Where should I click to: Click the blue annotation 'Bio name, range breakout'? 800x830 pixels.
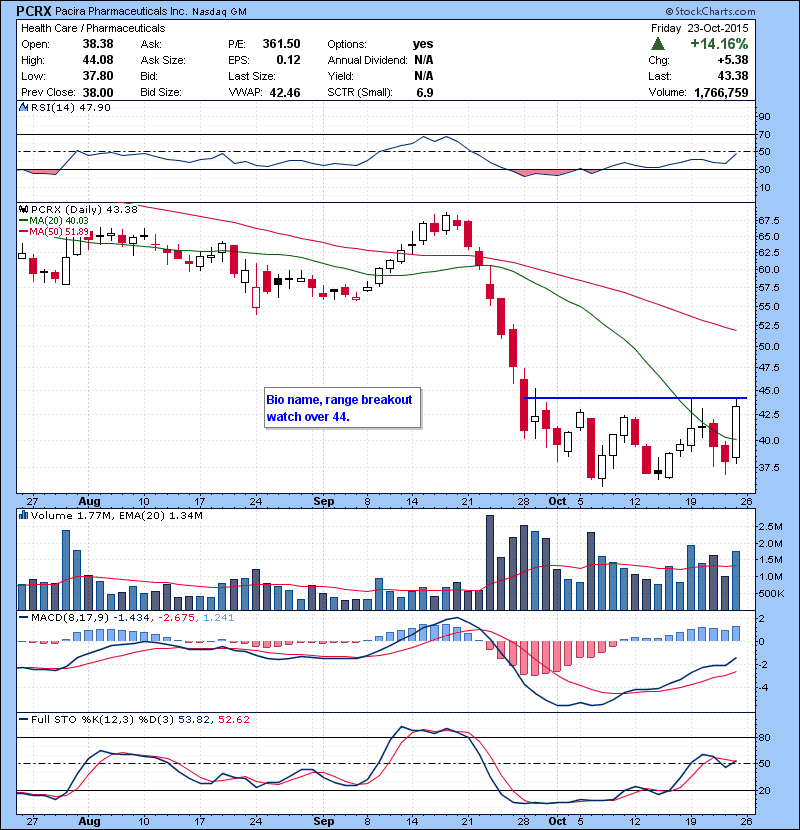[x=339, y=400]
